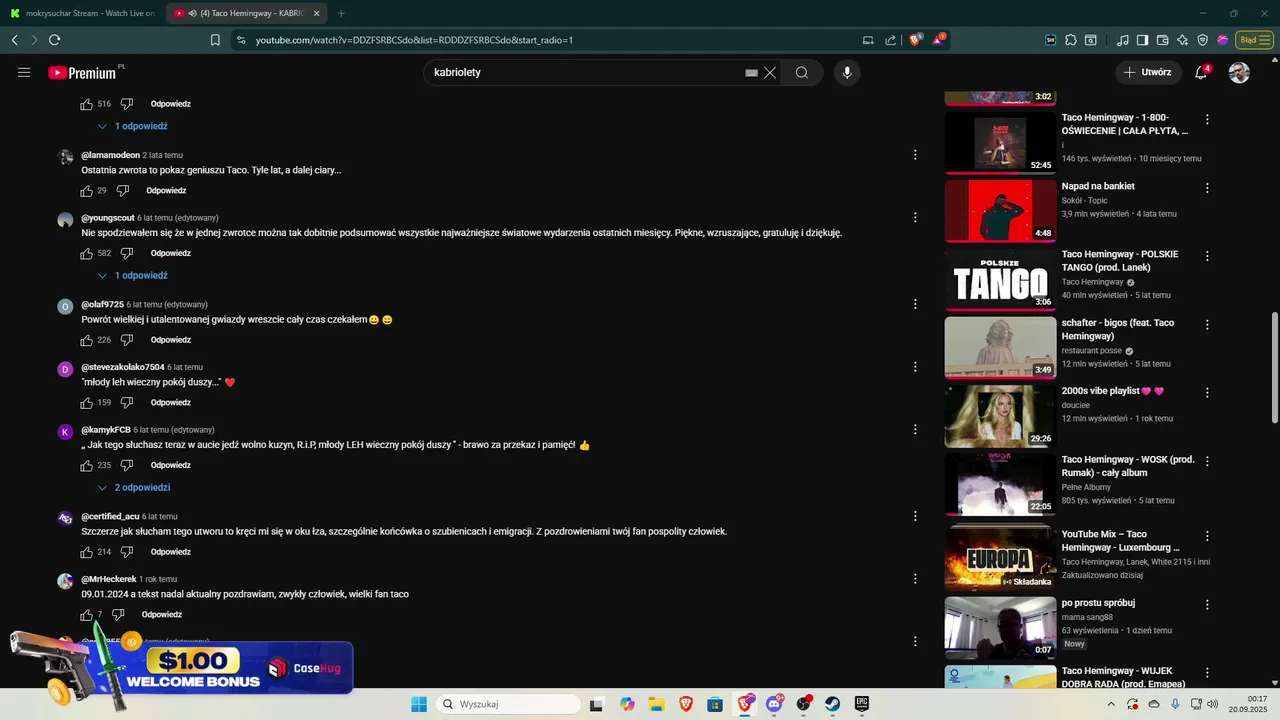
Task: Open the 'YouTube Mix – Taco Hemingway' Europa thumbnail
Action: click(x=1000, y=558)
